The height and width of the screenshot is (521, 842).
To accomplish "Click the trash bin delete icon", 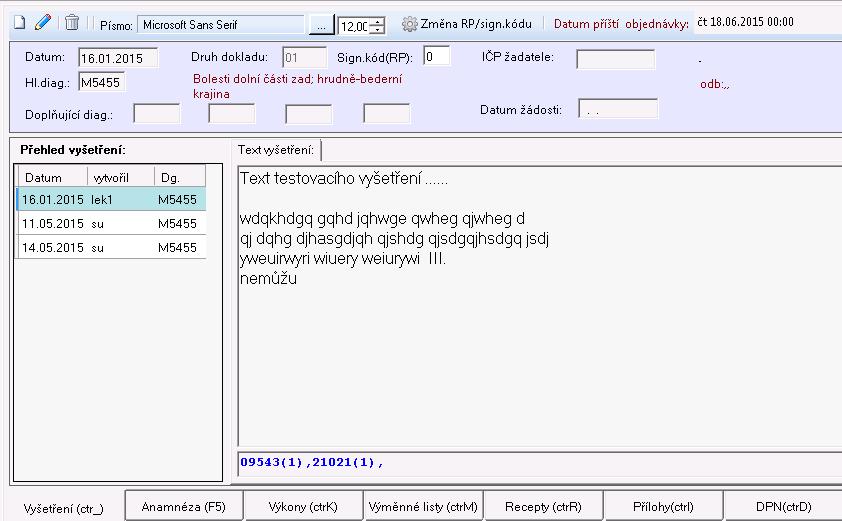I will click(x=72, y=23).
